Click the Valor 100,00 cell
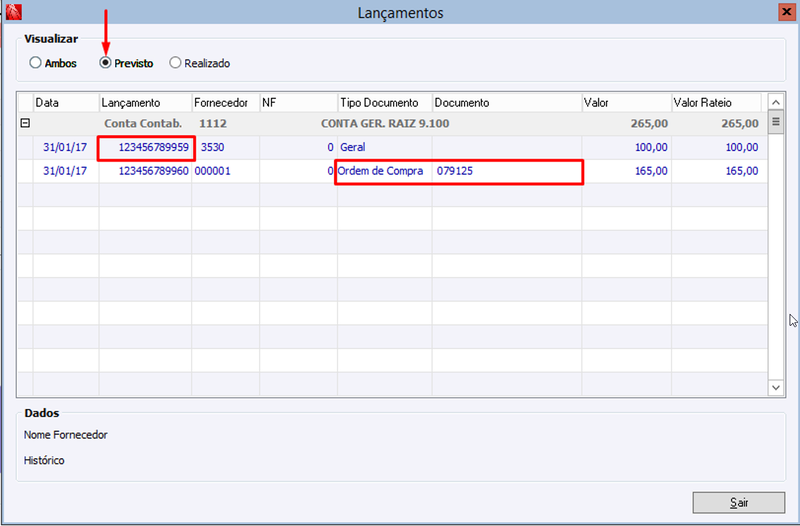800x526 pixels. (x=627, y=147)
